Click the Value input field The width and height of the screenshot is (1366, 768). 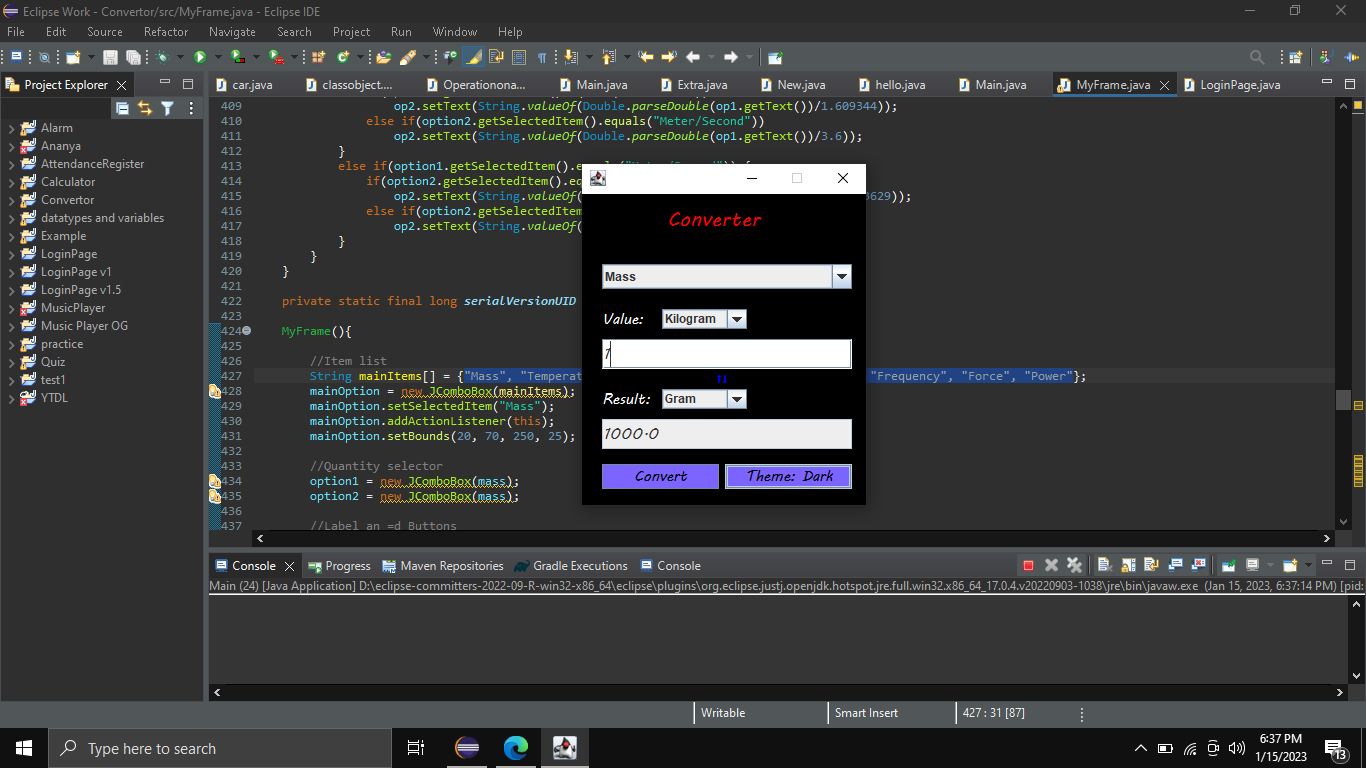pyautogui.click(x=727, y=354)
